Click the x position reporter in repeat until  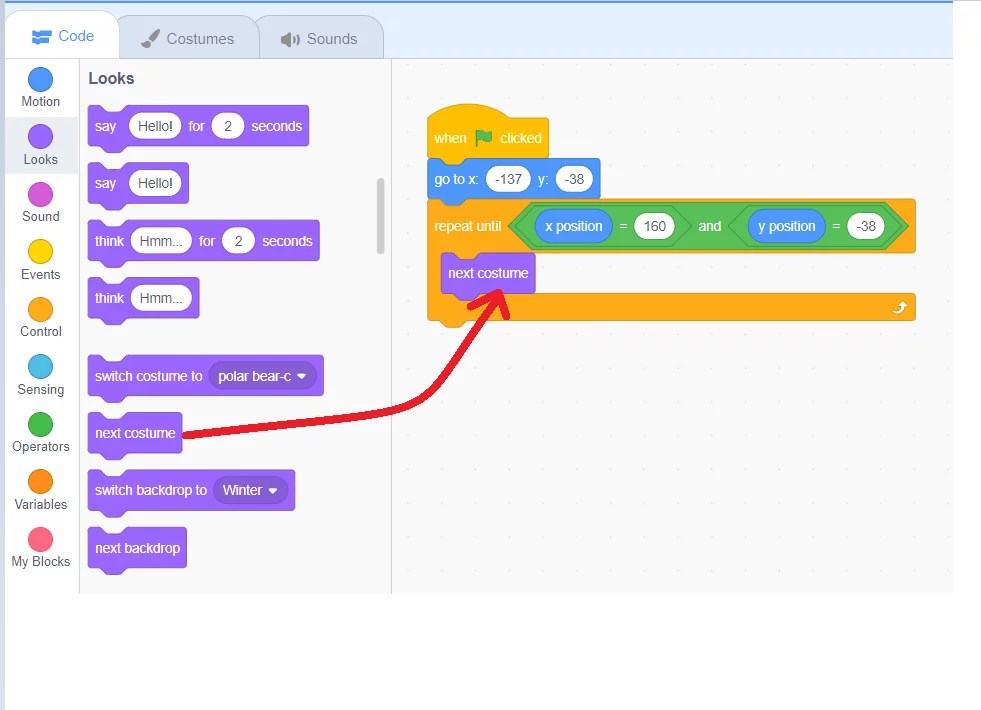click(x=573, y=226)
